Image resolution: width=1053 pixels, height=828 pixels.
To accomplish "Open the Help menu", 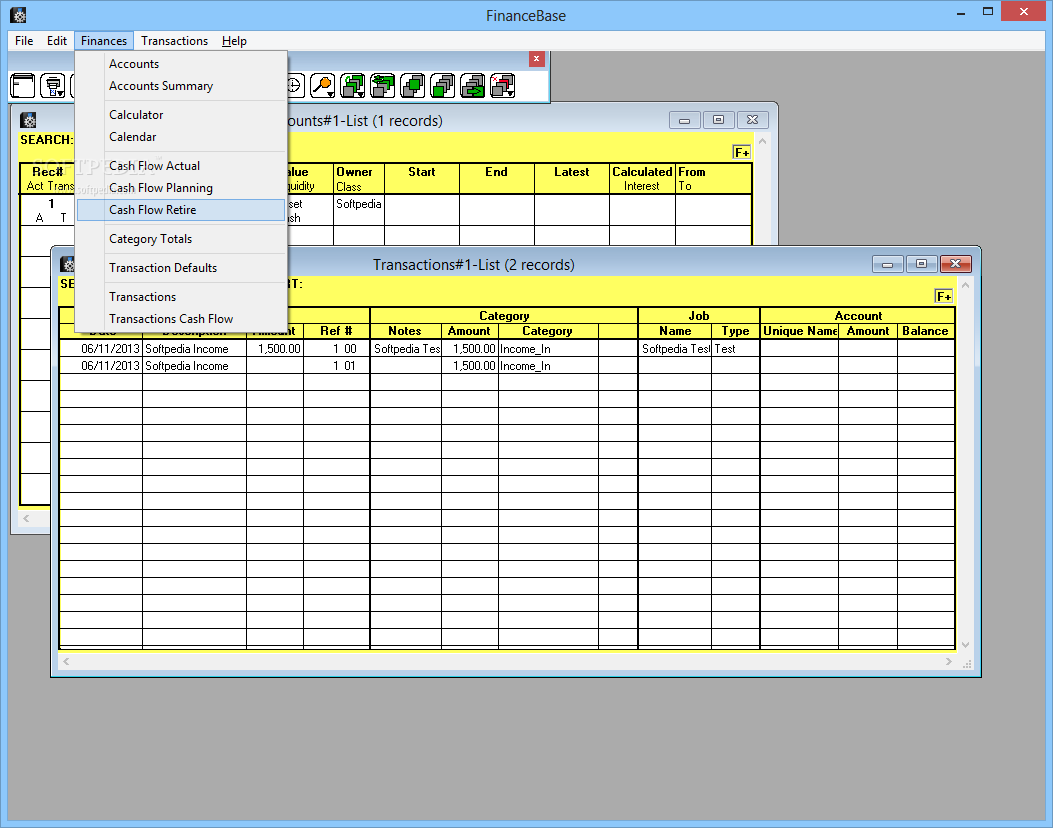I will coord(234,41).
